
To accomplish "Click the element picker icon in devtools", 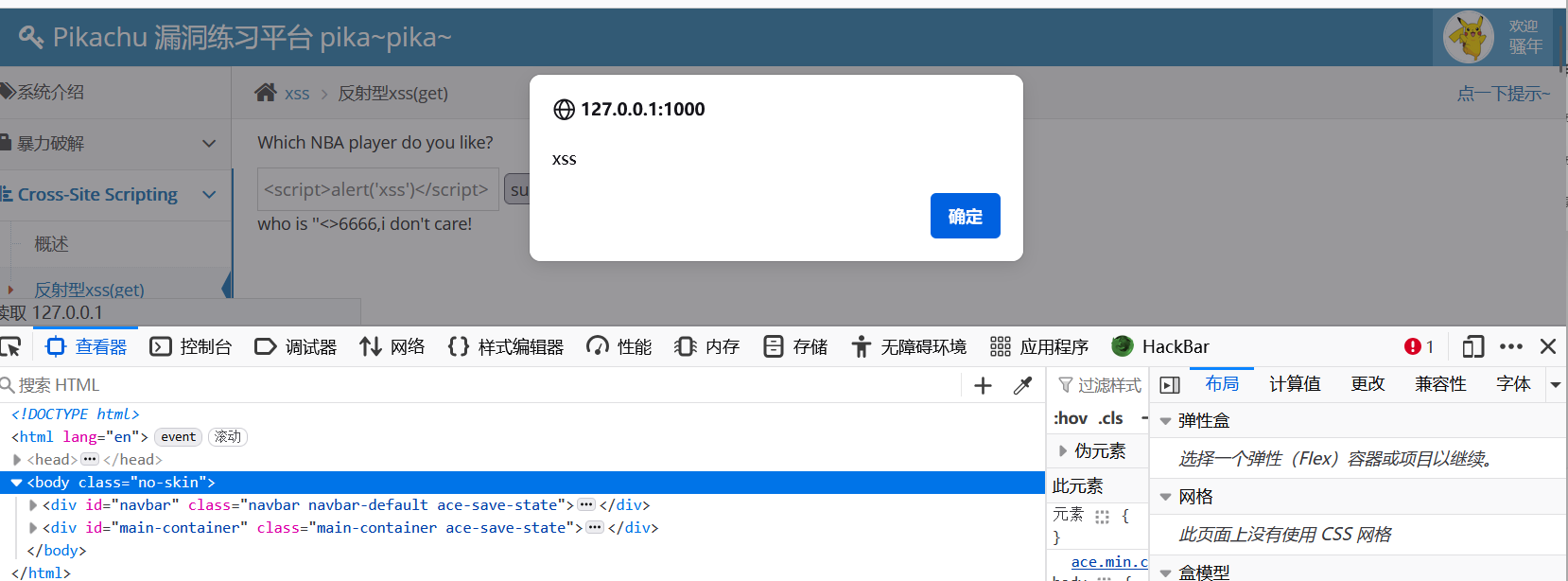I will click(x=11, y=346).
